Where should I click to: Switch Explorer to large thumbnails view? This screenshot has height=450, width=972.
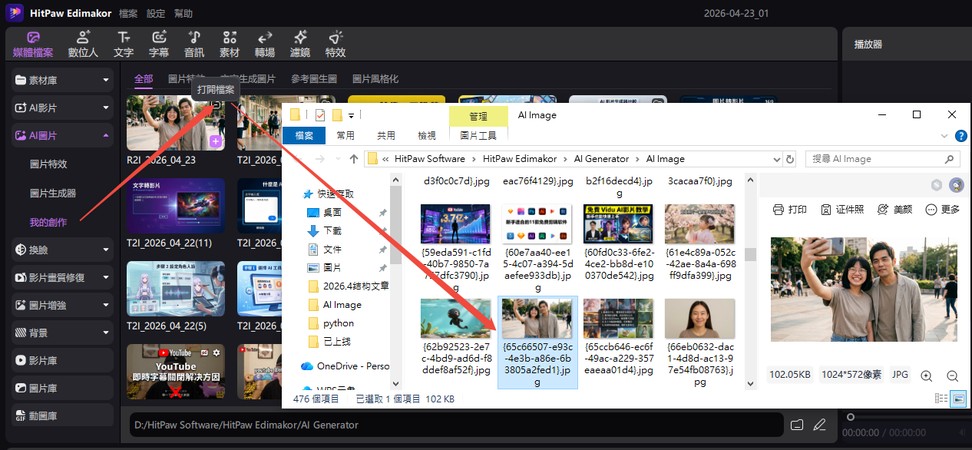tap(957, 399)
